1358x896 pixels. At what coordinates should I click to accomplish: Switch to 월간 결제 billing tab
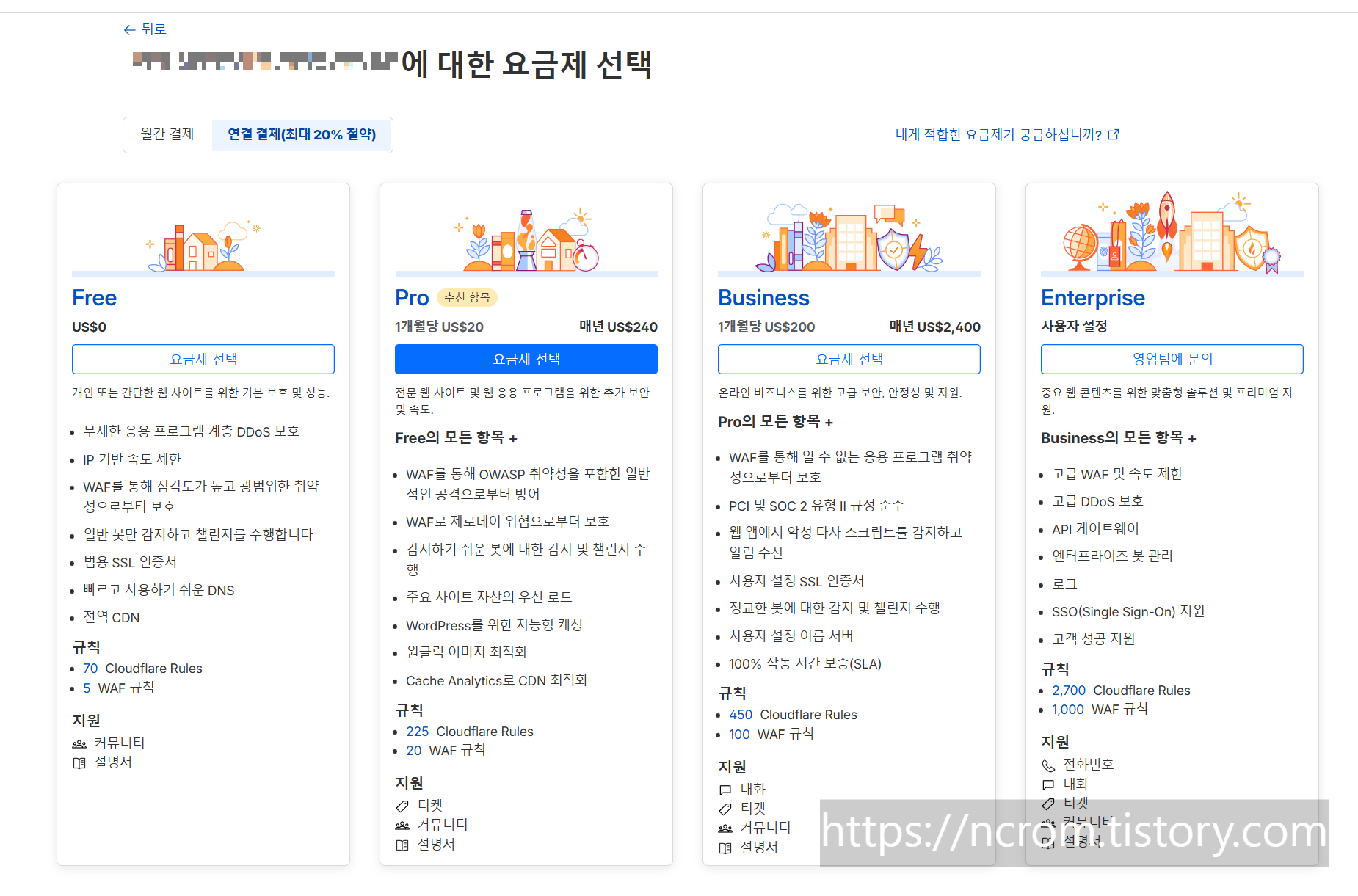click(167, 134)
